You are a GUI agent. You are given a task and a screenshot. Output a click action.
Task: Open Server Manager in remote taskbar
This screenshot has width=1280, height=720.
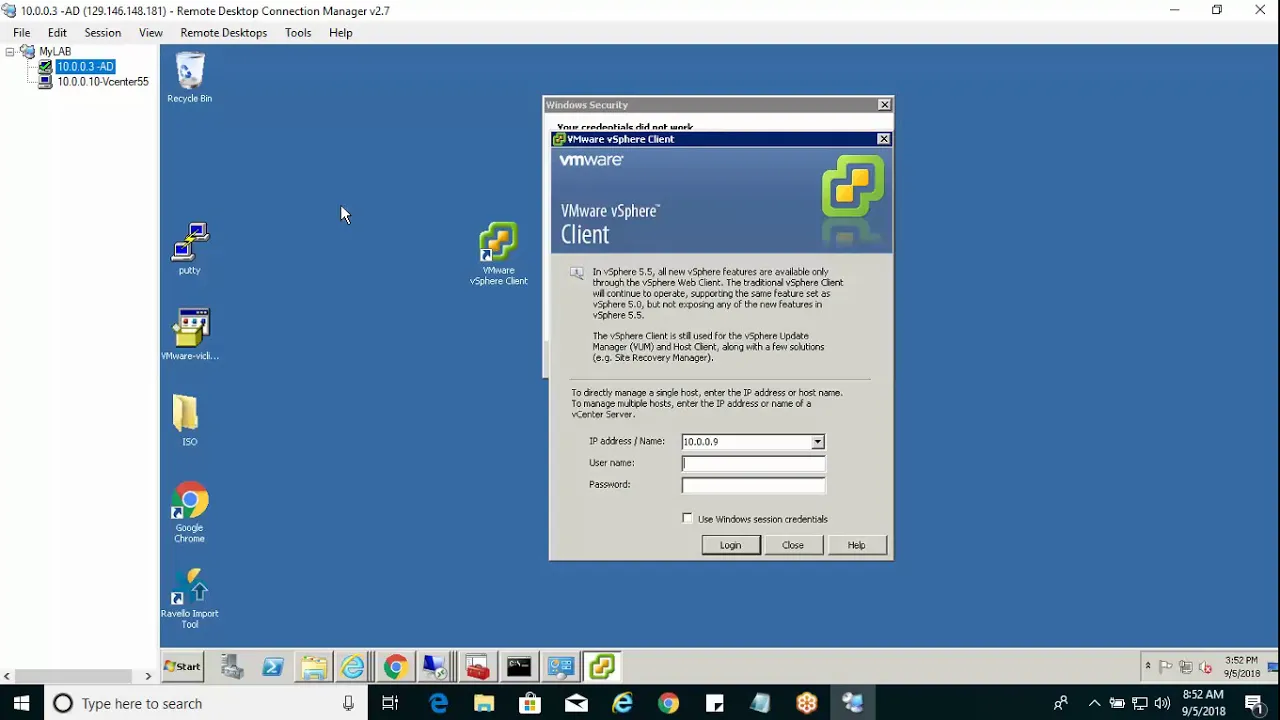tap(232, 667)
